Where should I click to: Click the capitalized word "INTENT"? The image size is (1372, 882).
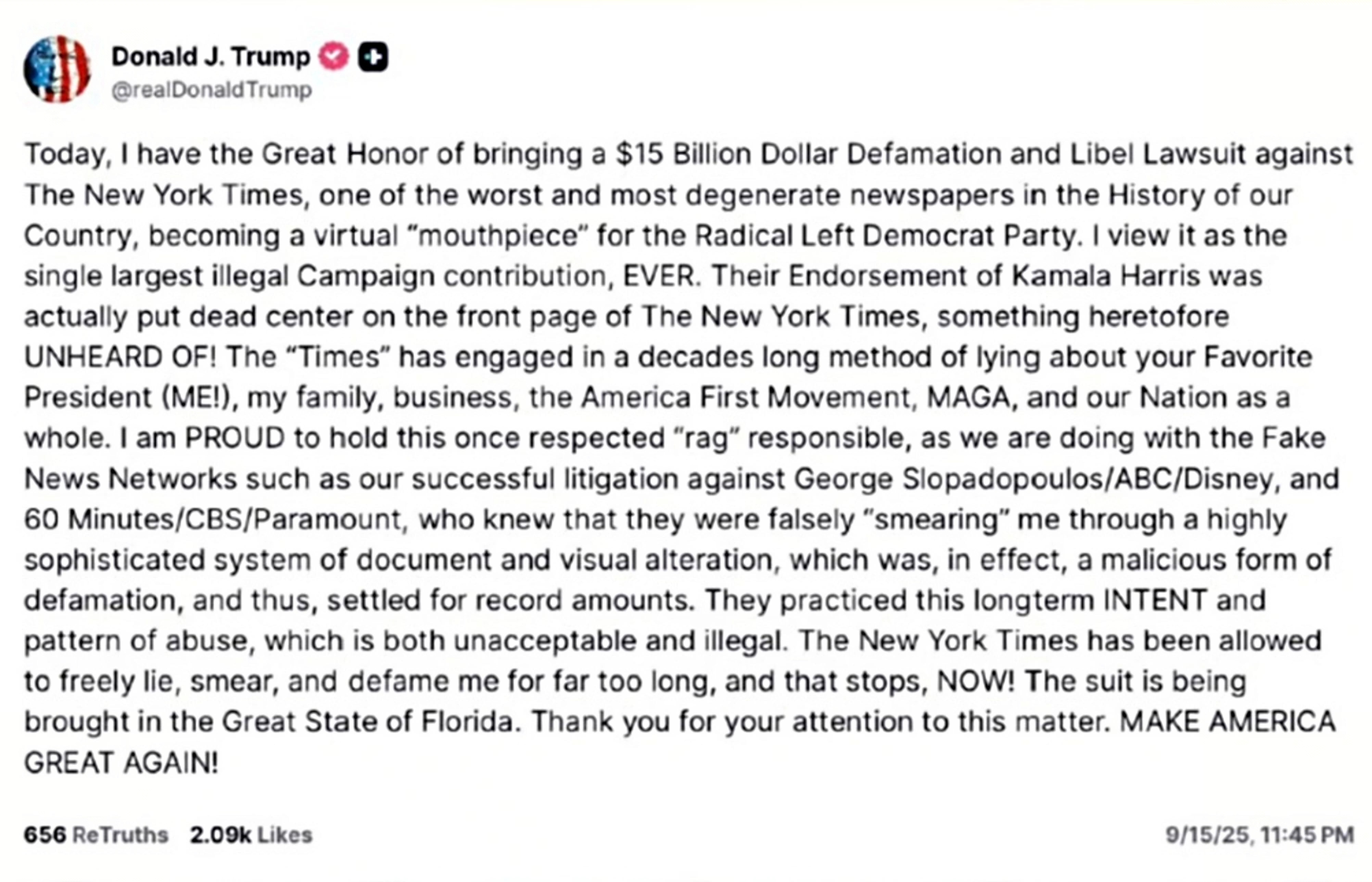tap(1155, 601)
